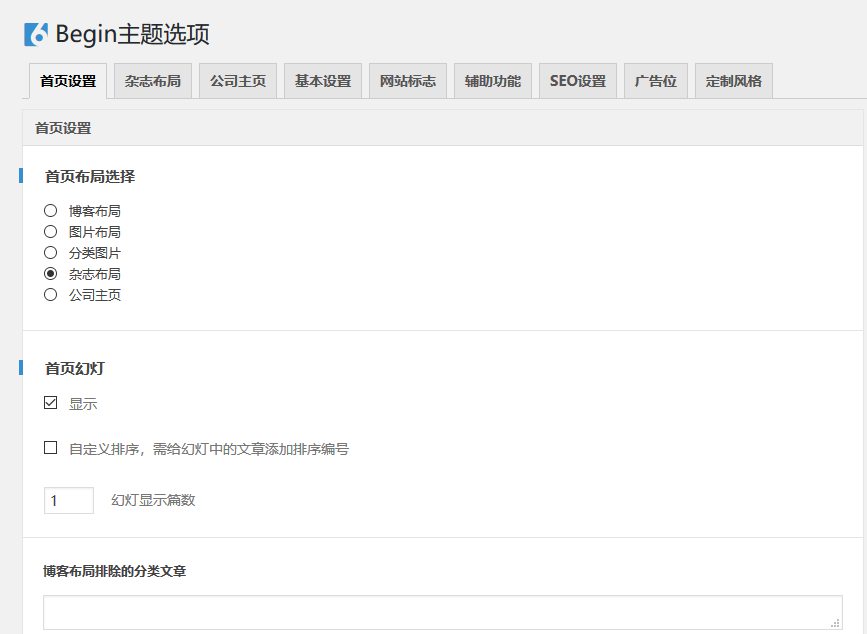Screen dimensions: 867x634
Task: Select the 网站标志 tab
Action: [407, 81]
